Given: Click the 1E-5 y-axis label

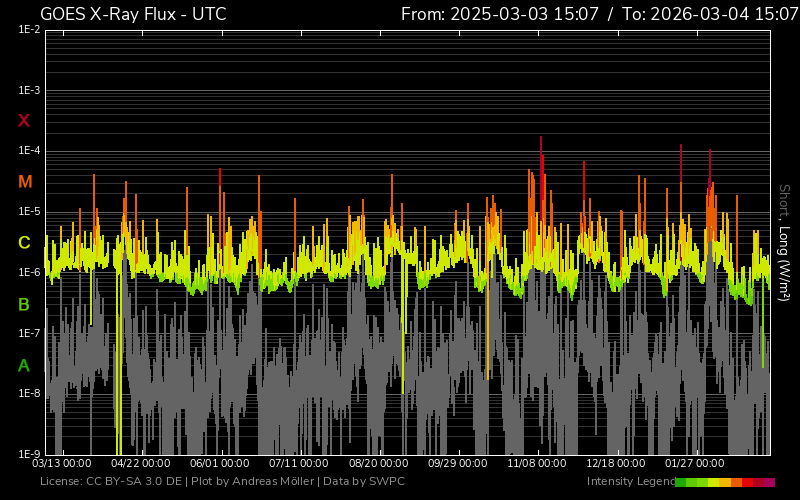Looking at the screenshot, I should click(x=29, y=212).
